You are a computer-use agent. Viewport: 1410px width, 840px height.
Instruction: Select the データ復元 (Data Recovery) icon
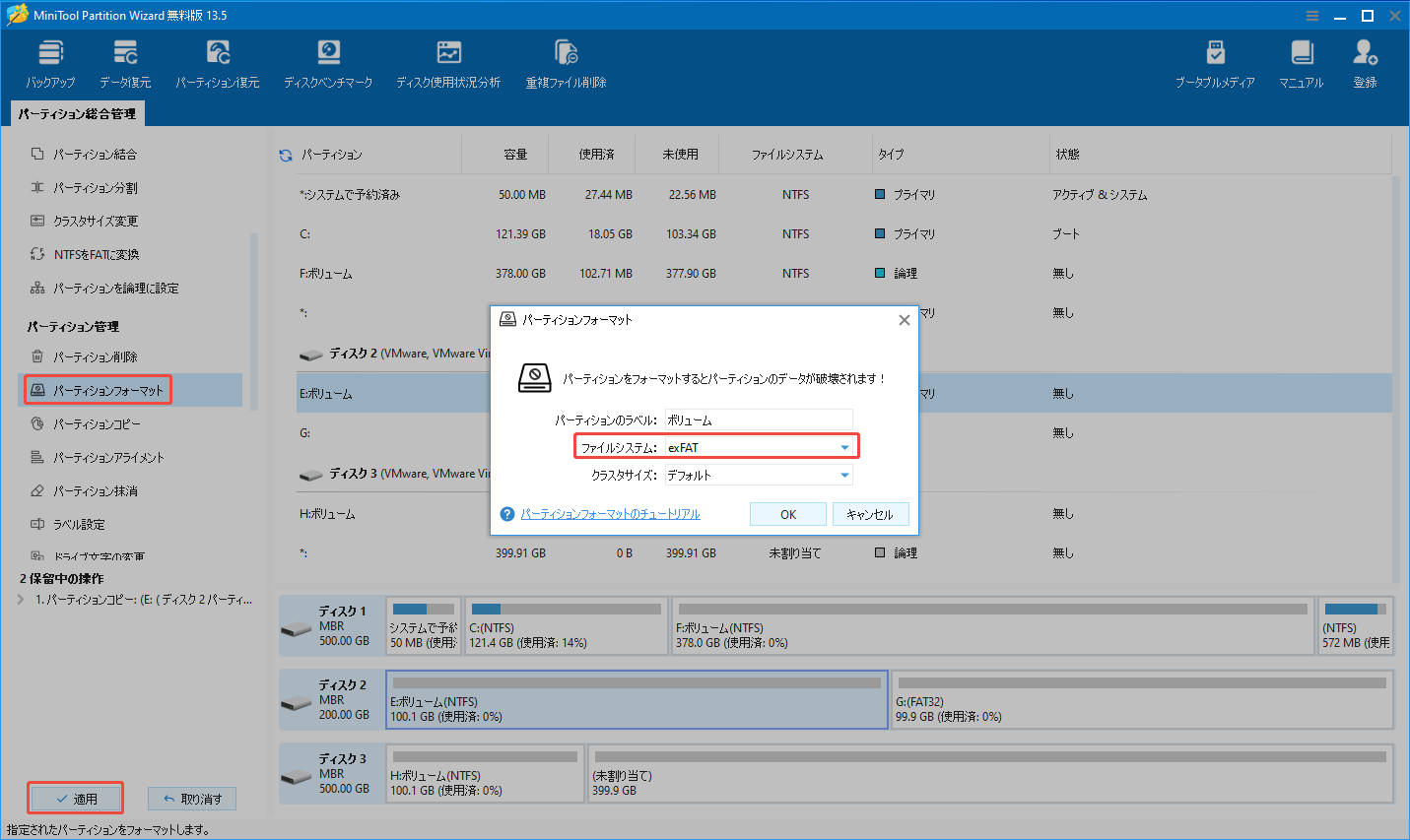click(x=124, y=61)
